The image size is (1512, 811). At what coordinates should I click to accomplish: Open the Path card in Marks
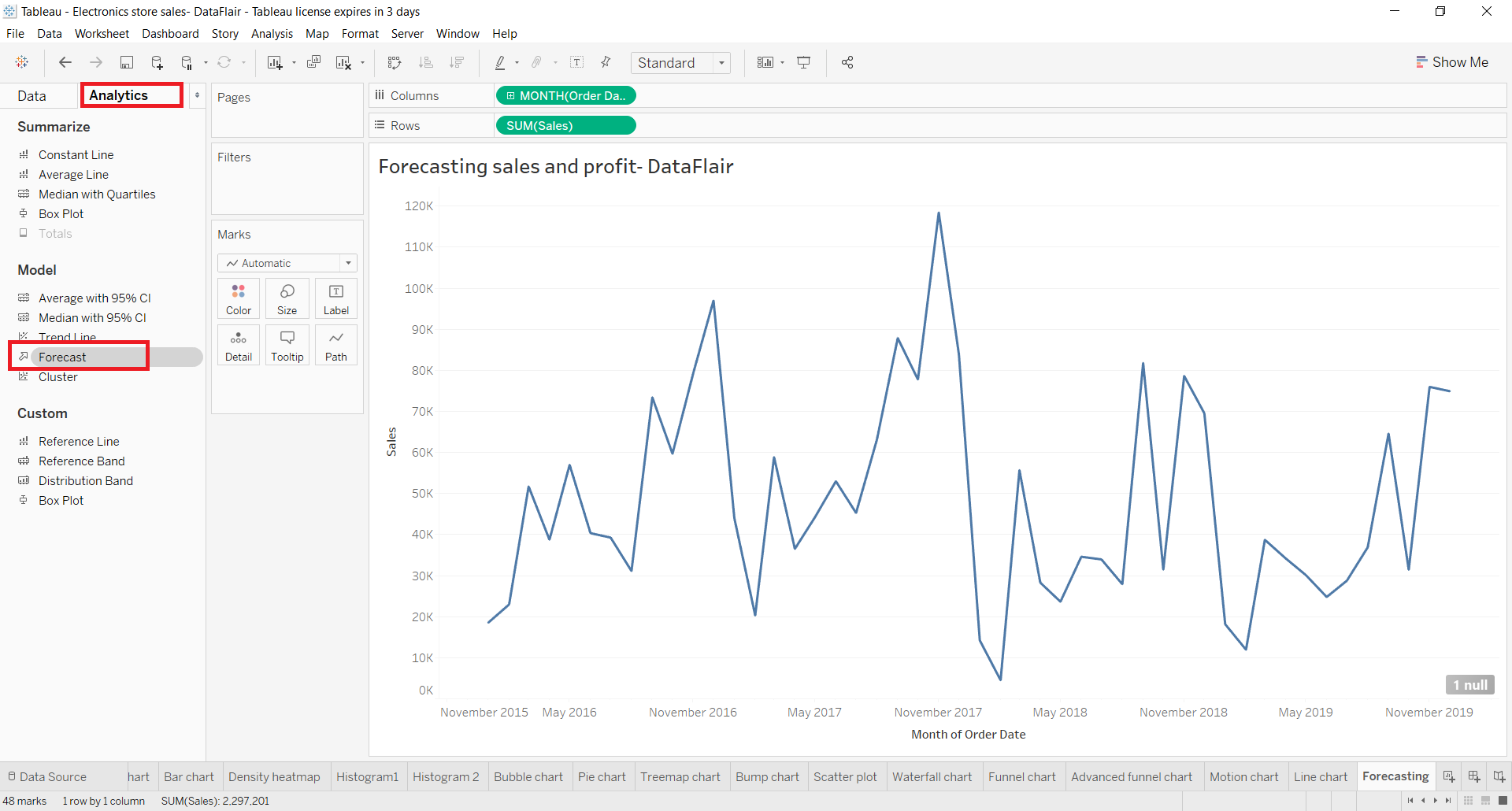(x=336, y=346)
